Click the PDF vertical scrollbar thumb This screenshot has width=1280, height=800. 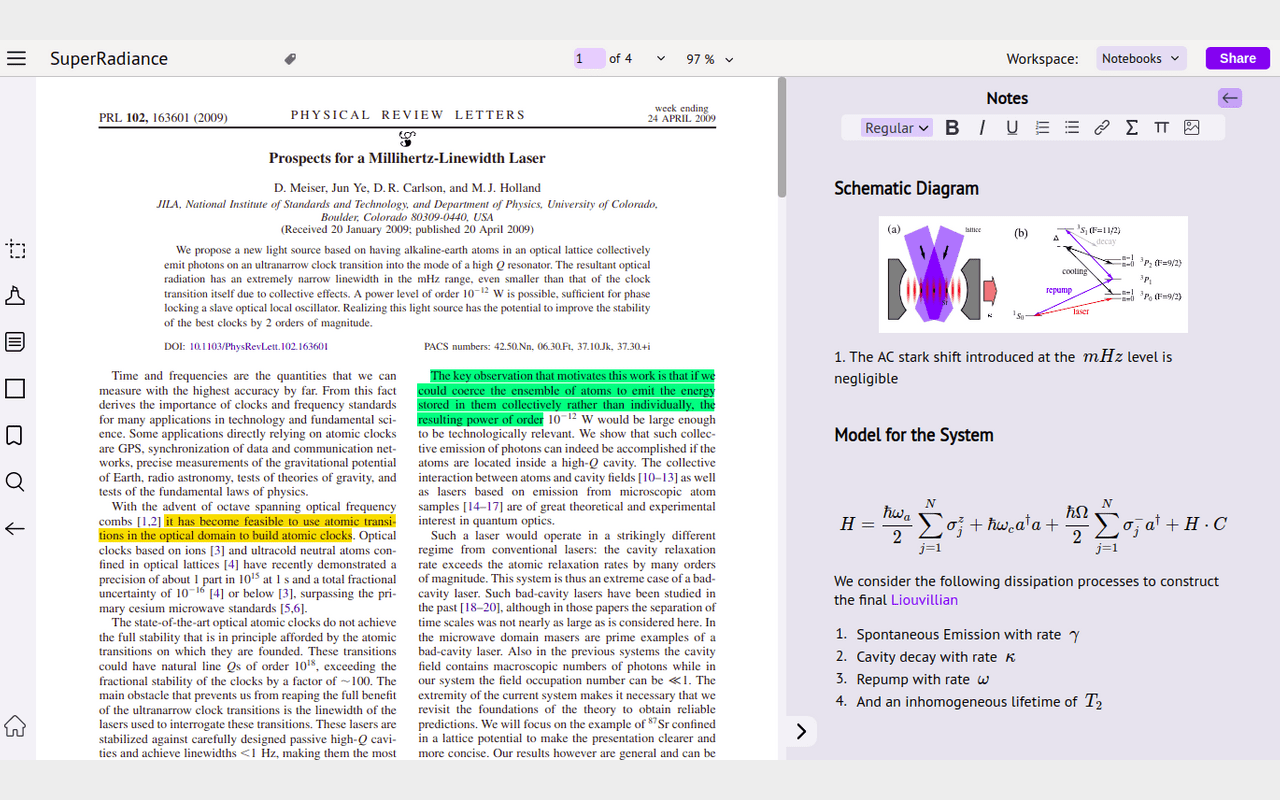782,137
